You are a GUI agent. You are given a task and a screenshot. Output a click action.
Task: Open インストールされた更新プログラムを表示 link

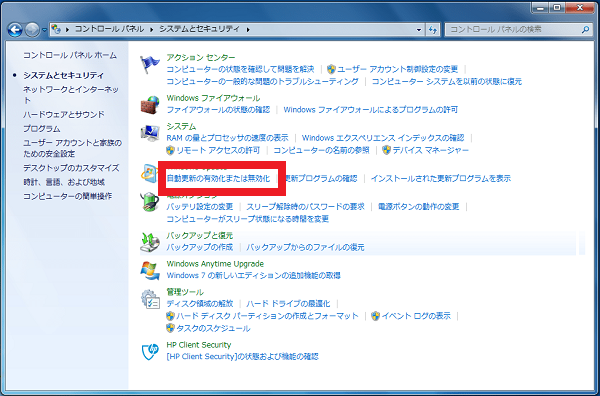coord(441,178)
